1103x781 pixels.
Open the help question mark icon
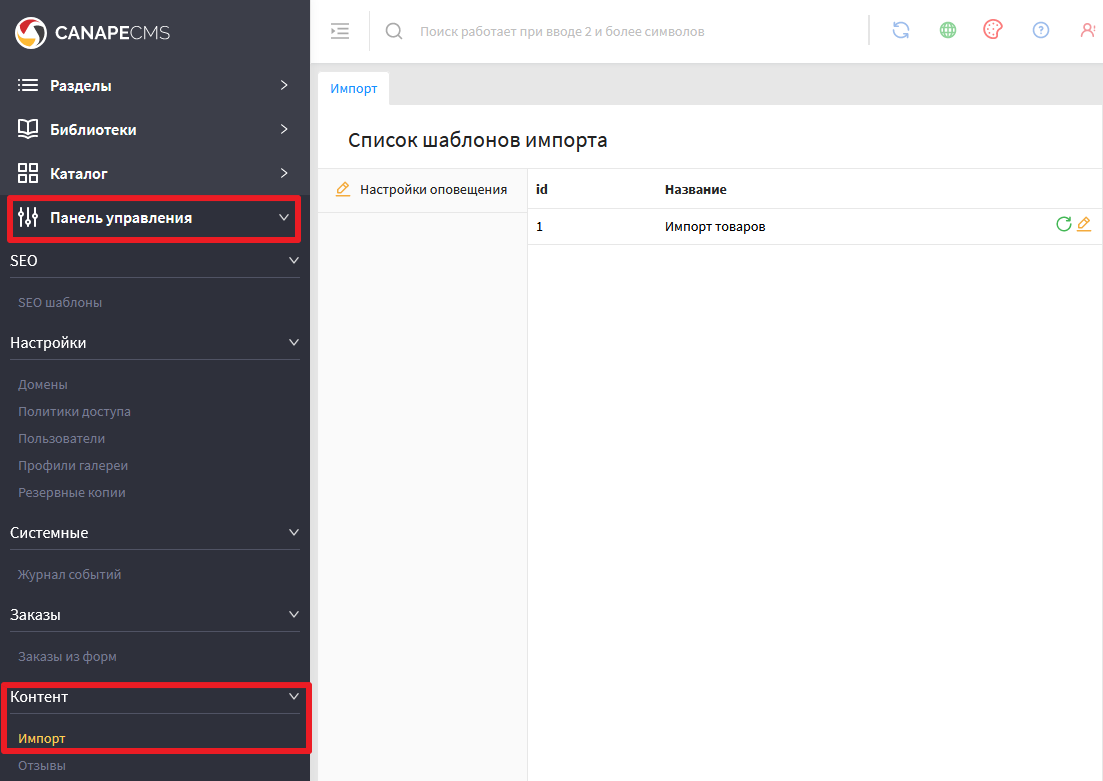(1041, 30)
